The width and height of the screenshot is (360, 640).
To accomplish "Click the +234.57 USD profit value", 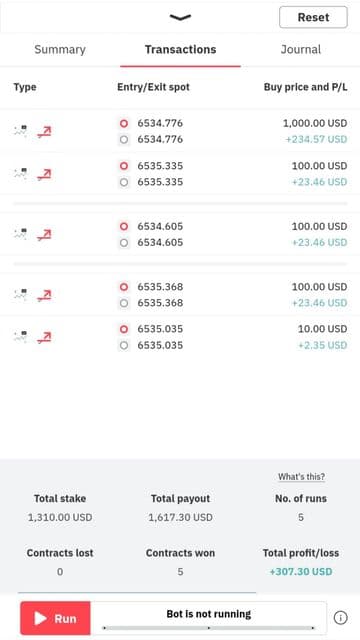I will (316, 139).
